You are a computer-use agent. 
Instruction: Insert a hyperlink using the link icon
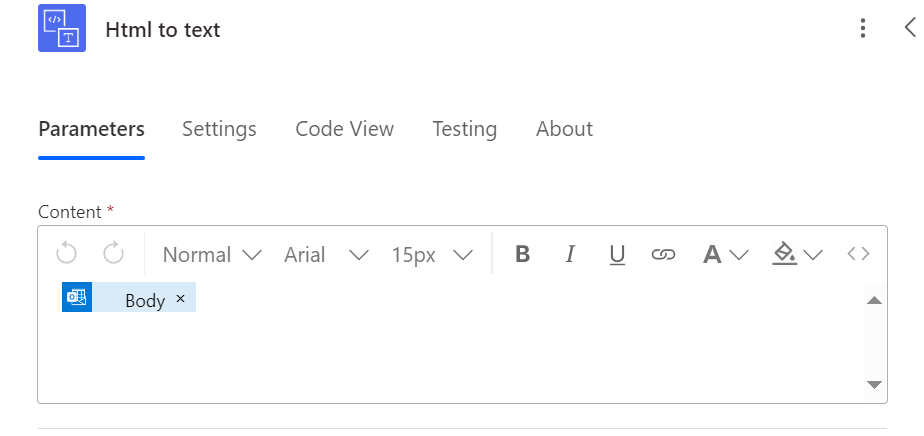tap(663, 254)
